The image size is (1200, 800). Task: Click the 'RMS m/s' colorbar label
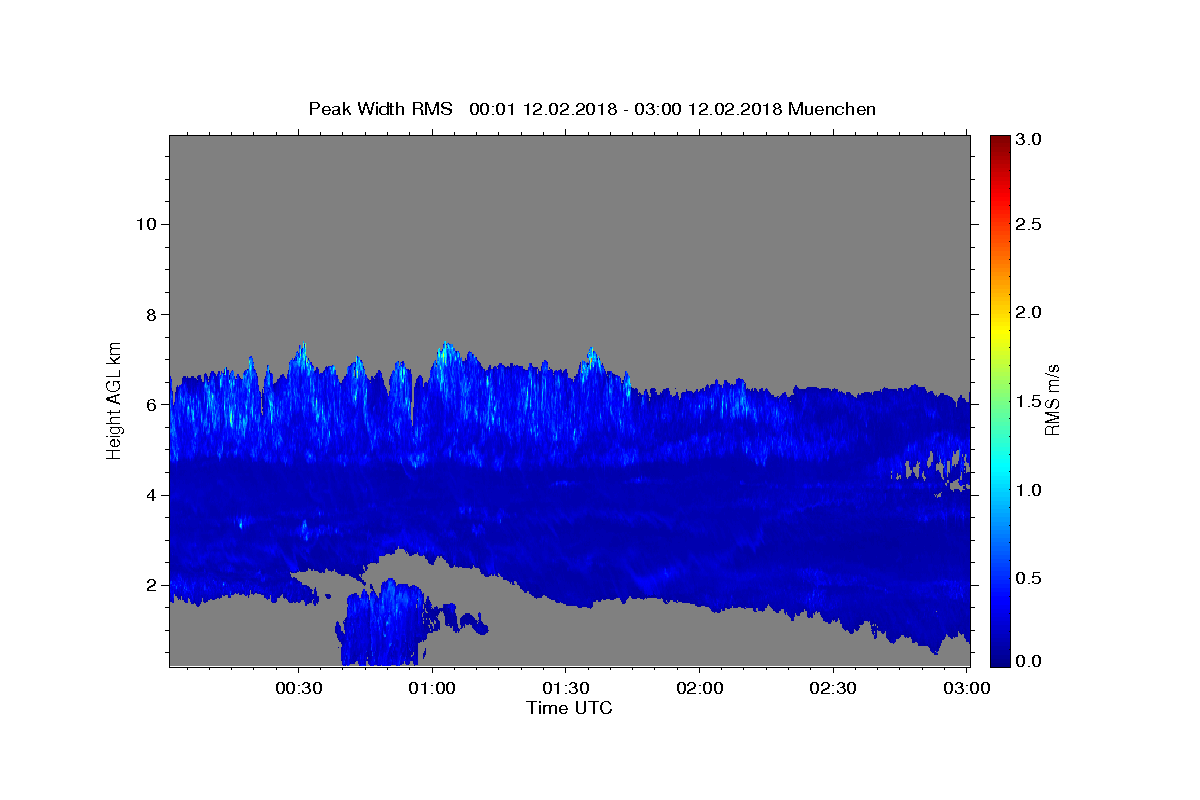tap(1051, 400)
